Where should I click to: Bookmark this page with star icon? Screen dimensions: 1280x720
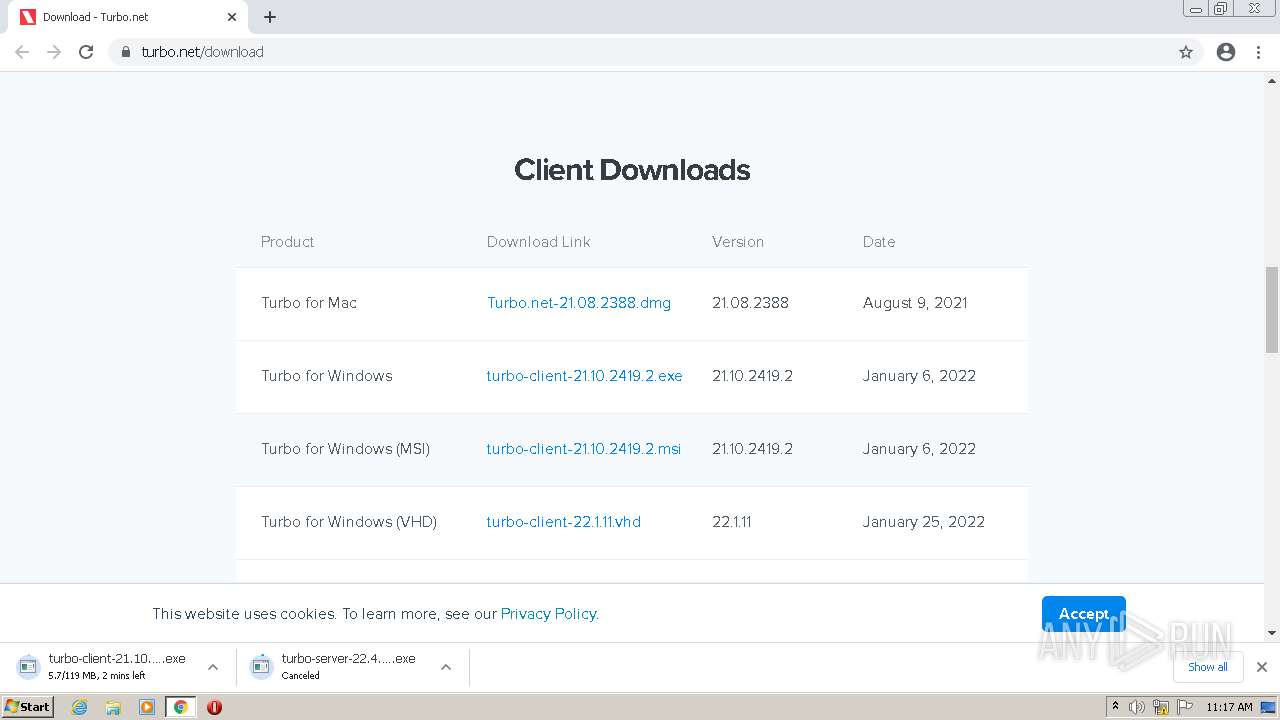1186,52
